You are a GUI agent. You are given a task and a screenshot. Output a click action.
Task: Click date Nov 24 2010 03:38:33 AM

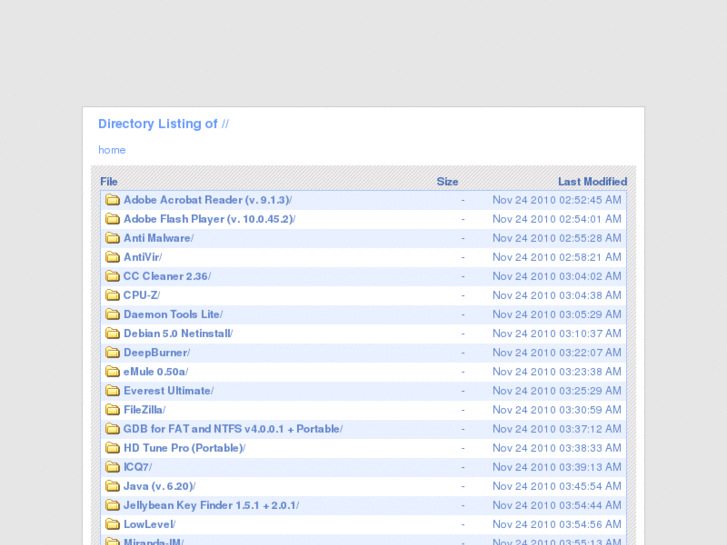[x=557, y=448]
